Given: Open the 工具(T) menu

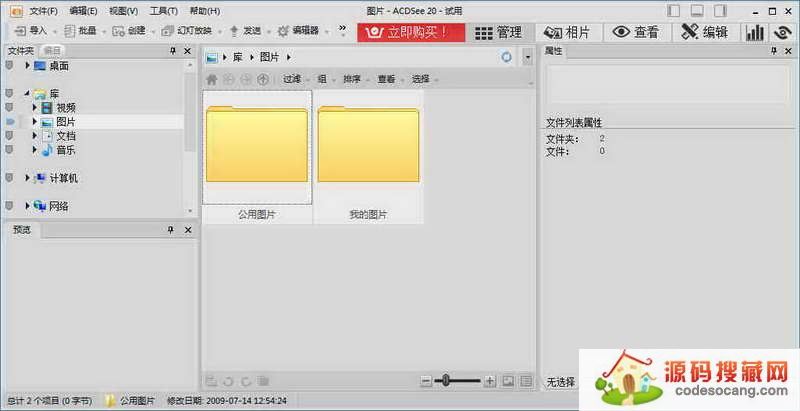Looking at the screenshot, I should tap(163, 11).
